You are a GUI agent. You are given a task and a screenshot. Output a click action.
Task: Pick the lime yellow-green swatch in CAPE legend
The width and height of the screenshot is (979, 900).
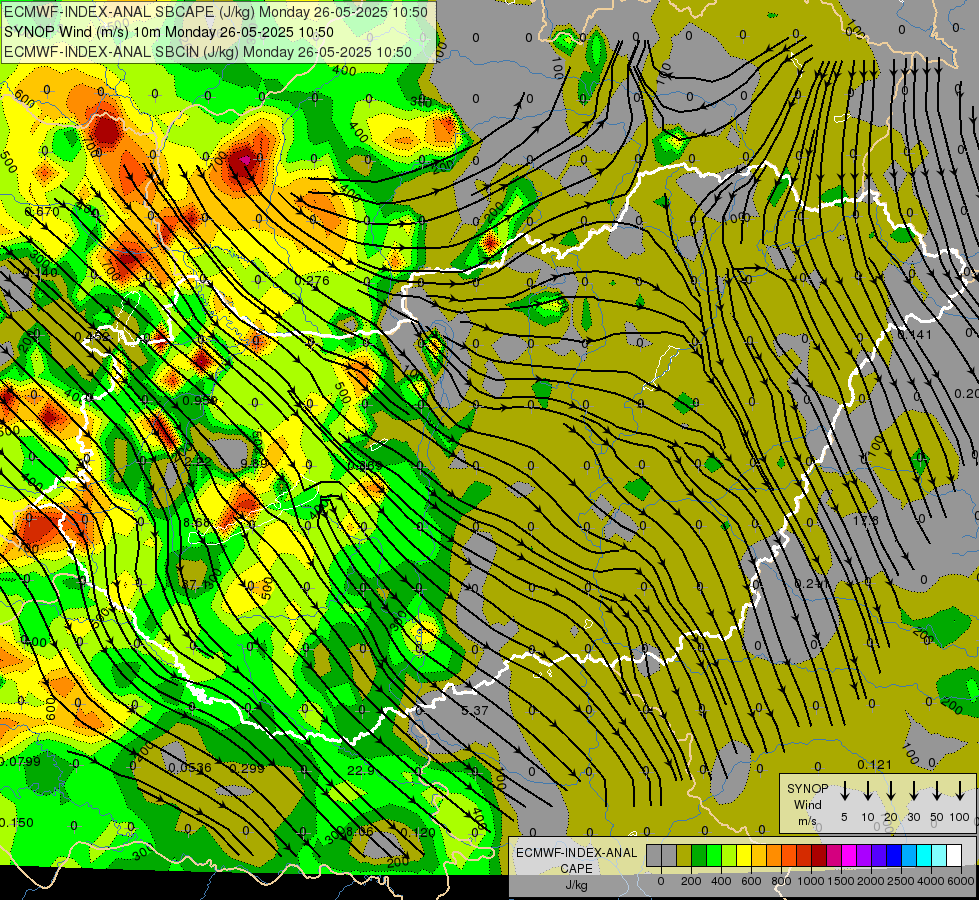pyautogui.click(x=729, y=855)
